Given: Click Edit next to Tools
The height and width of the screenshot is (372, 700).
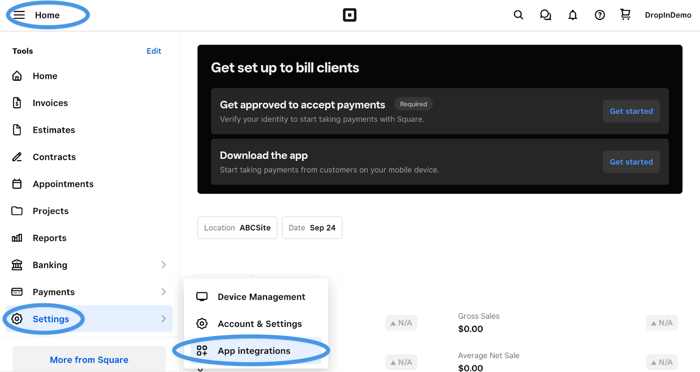Looking at the screenshot, I should click(x=154, y=51).
